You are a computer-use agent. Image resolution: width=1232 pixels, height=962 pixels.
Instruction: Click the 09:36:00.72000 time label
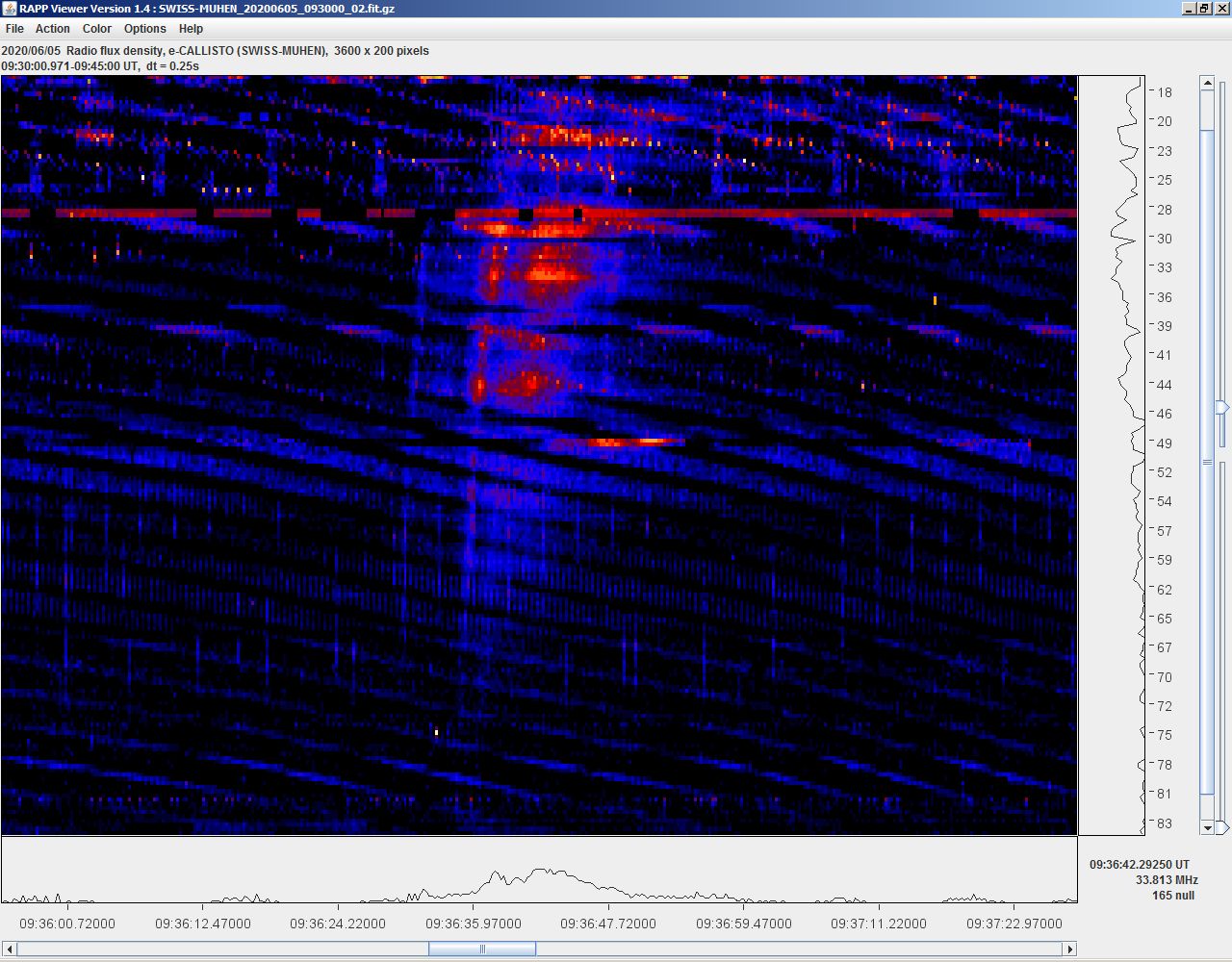point(67,924)
